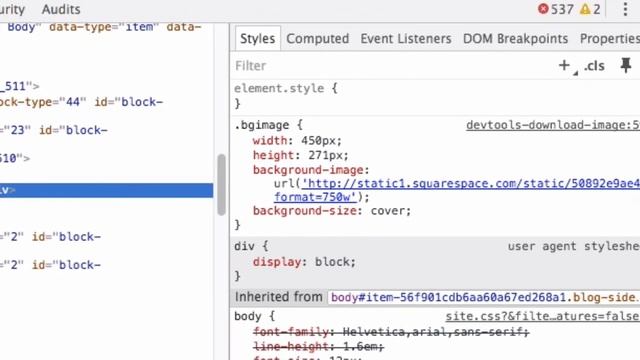Click the background-image property name

pos(308,170)
